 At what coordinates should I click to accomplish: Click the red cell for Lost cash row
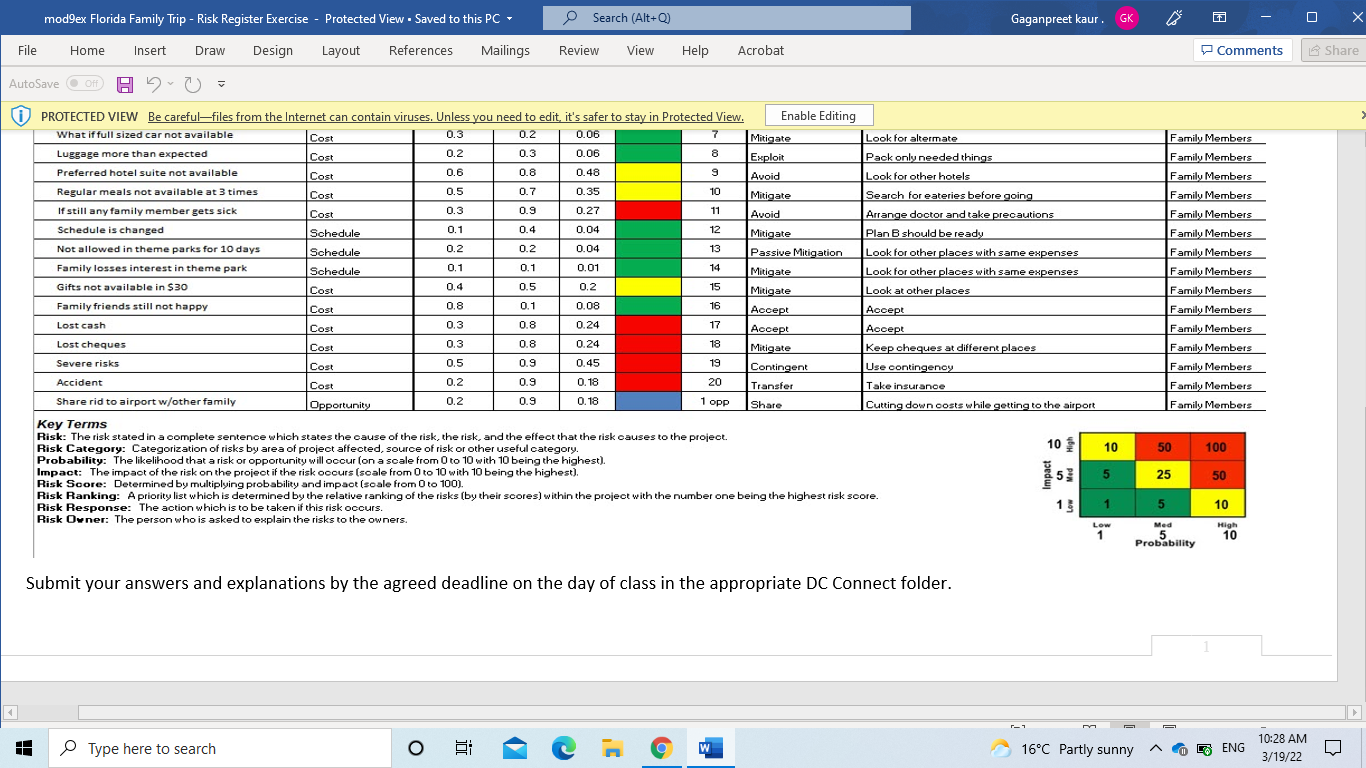647,325
